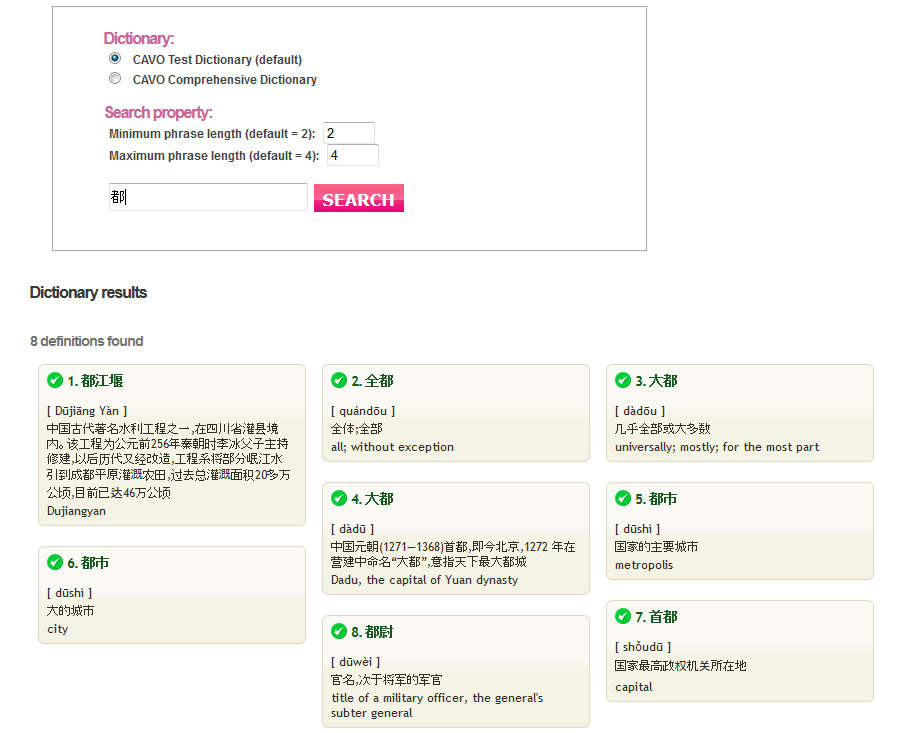Open the 1. 都江堰 result title
912x733 pixels.
[96, 381]
